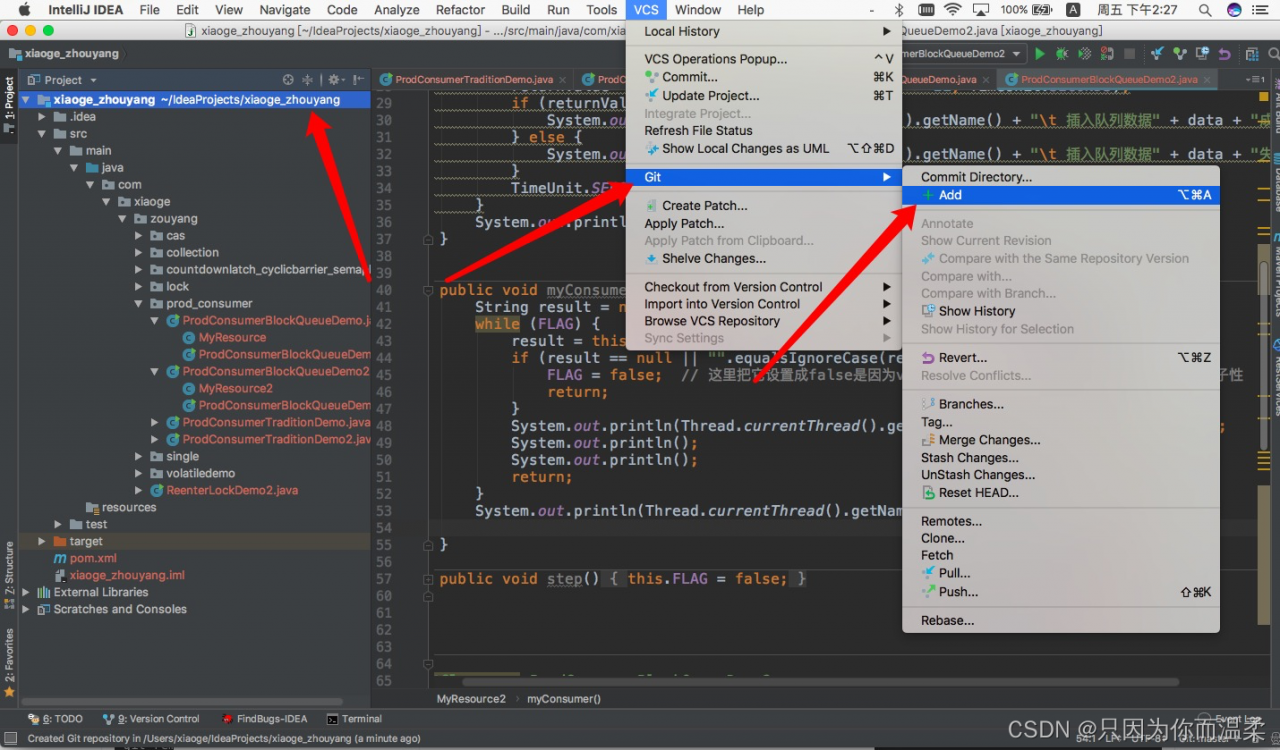This screenshot has height=750, width=1280.
Task: Click Commit... in VCS menu
Action: coord(764,77)
